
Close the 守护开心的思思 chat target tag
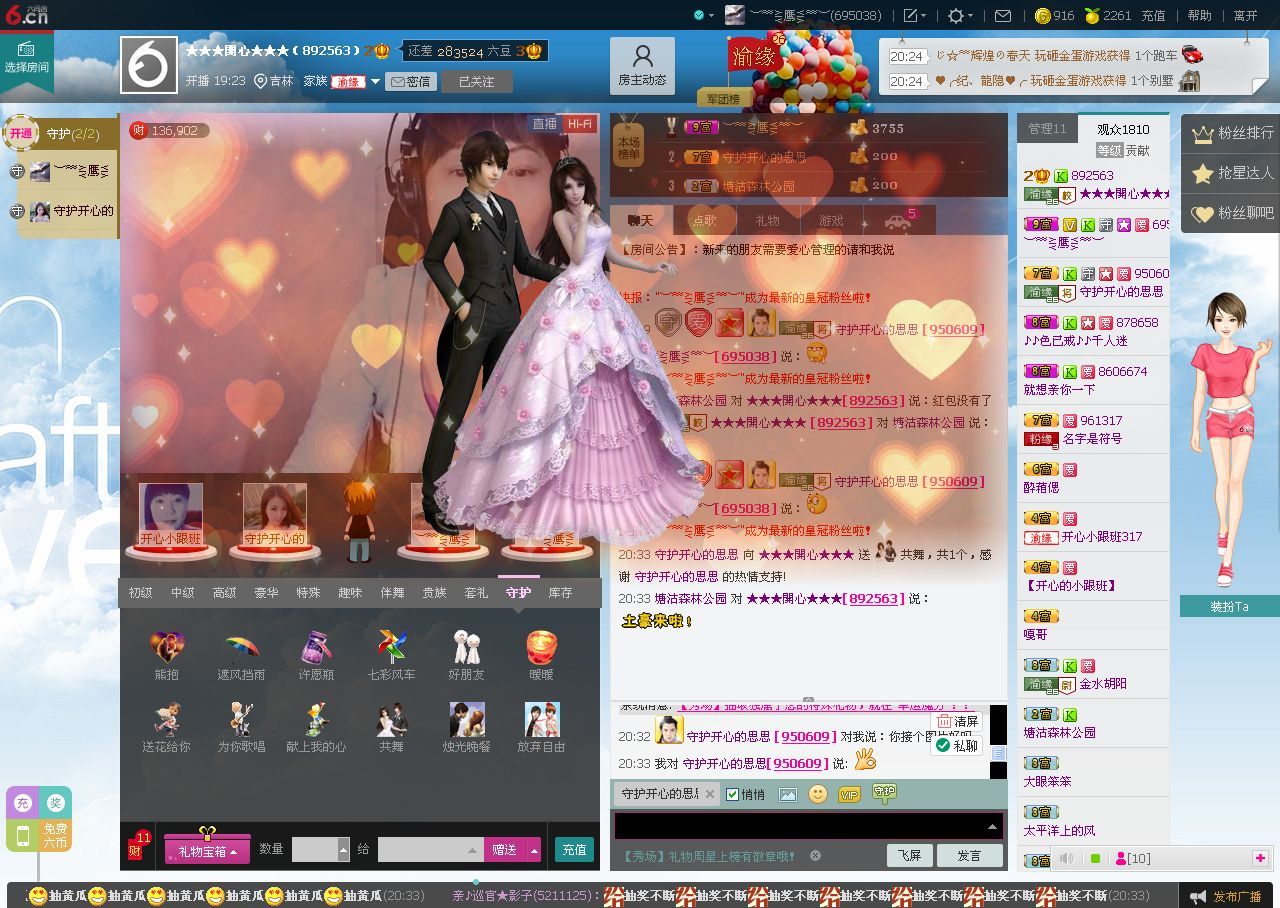(x=710, y=794)
